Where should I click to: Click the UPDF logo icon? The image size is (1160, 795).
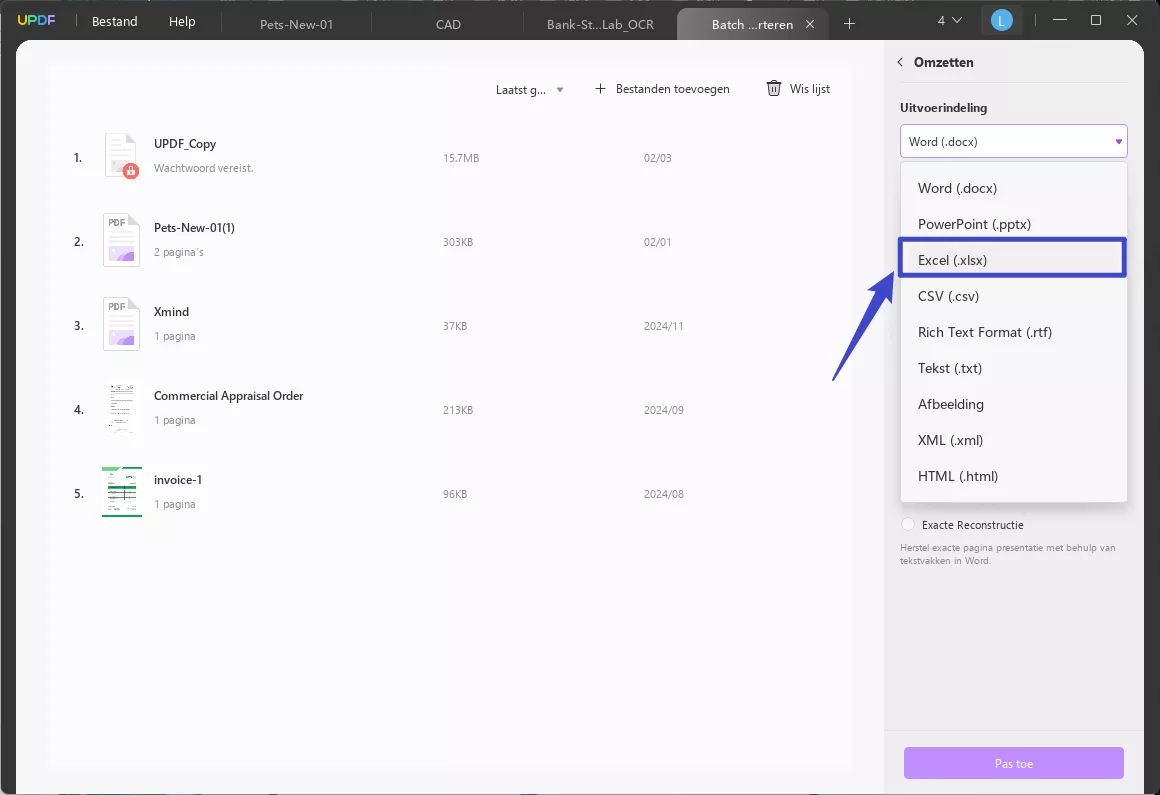click(36, 19)
